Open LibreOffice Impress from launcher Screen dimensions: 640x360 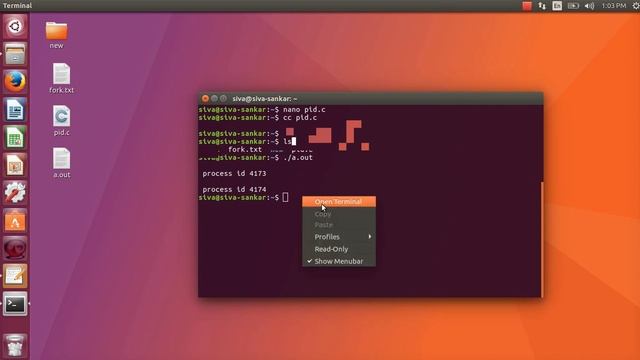pos(15,165)
